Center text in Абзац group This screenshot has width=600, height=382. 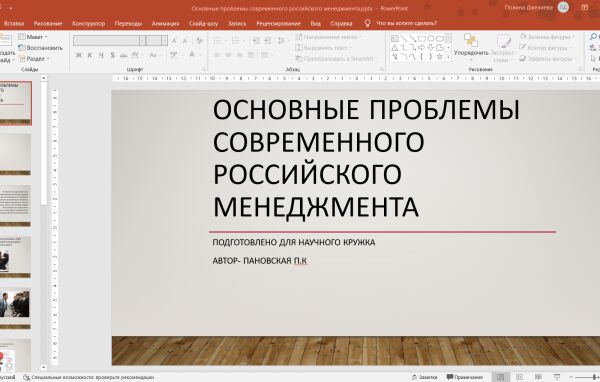[x=228, y=55]
